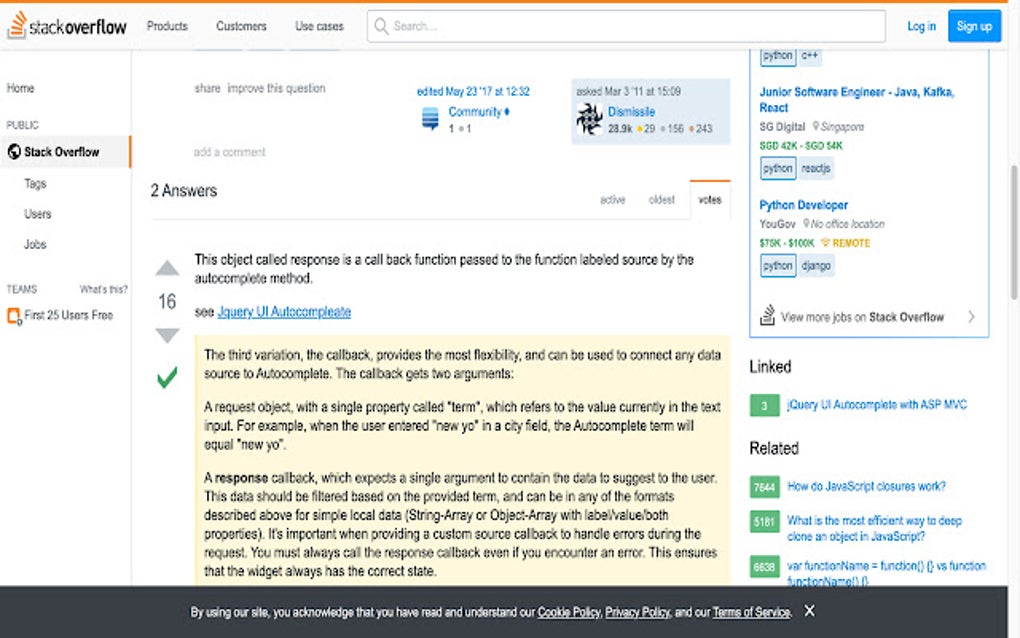Image resolution: width=1020 pixels, height=638 pixels.
Task: Dismiss the cookie notice with the X
Action: [809, 610]
